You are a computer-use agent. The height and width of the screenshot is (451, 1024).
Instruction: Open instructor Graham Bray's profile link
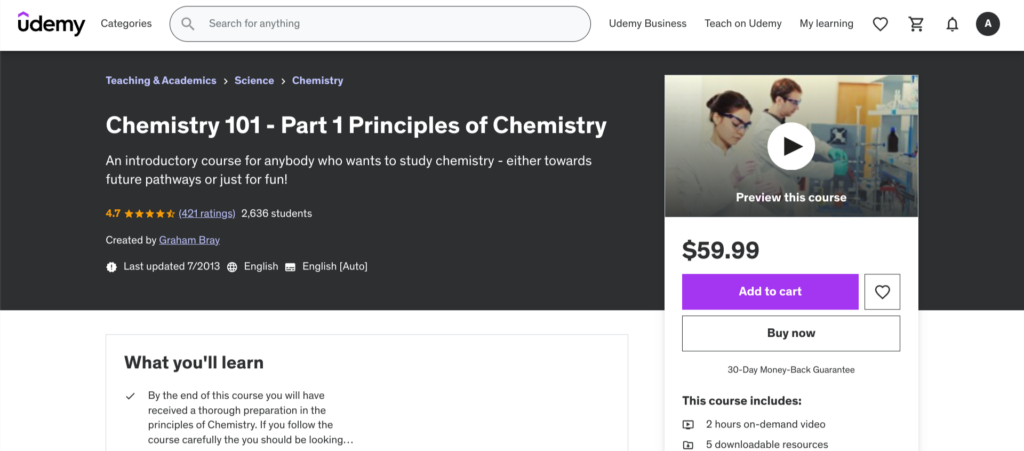tap(189, 240)
